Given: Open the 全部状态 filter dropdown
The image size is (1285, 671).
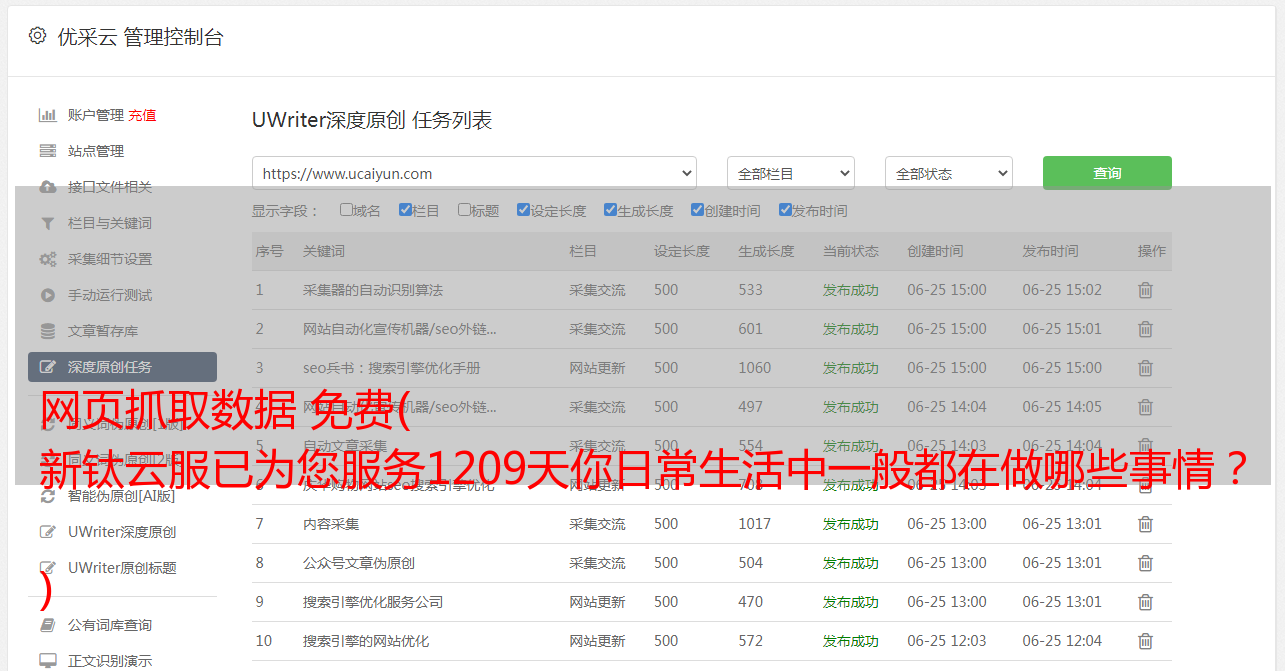Looking at the screenshot, I should coord(948,173).
